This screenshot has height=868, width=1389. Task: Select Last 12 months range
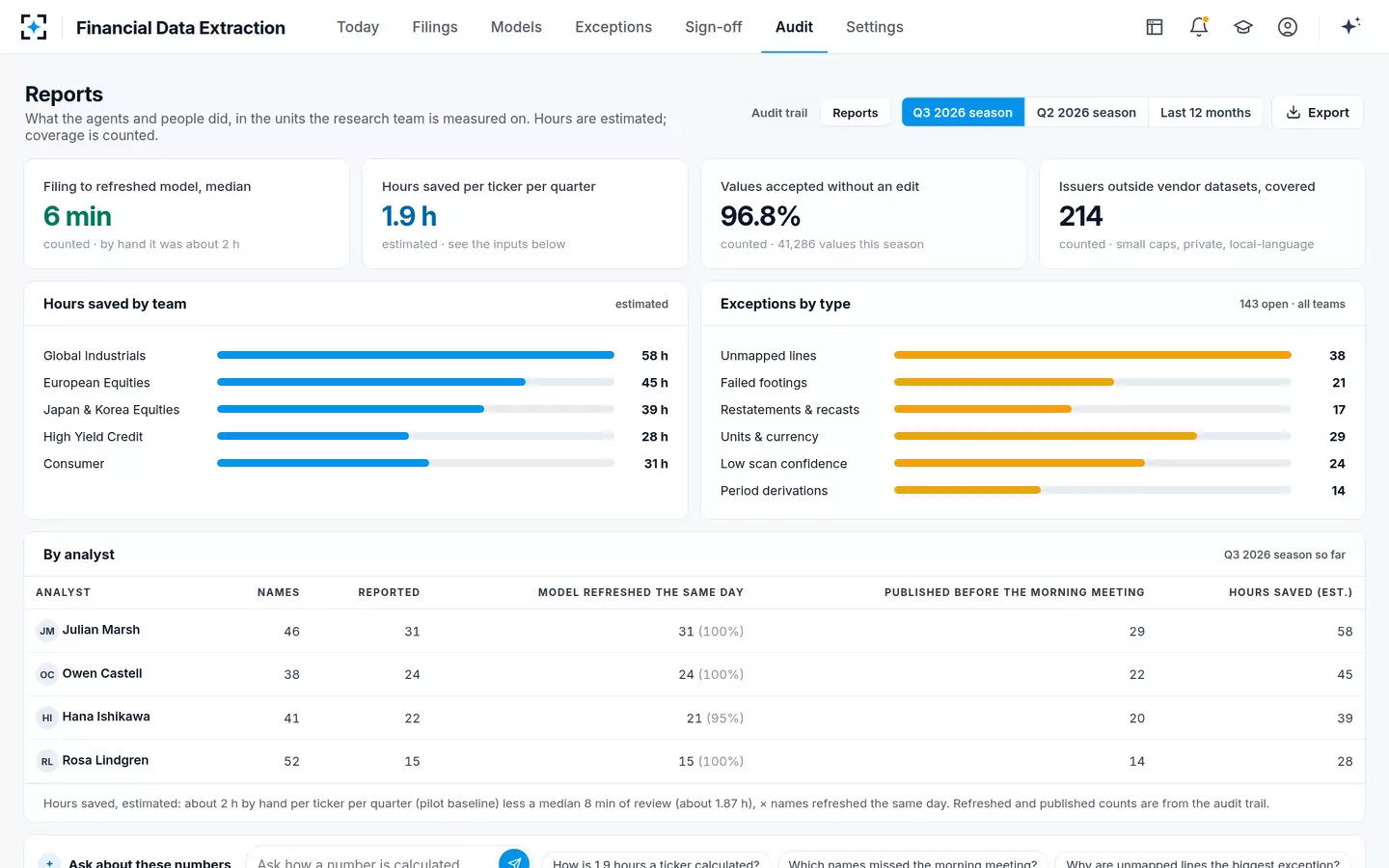(1206, 113)
